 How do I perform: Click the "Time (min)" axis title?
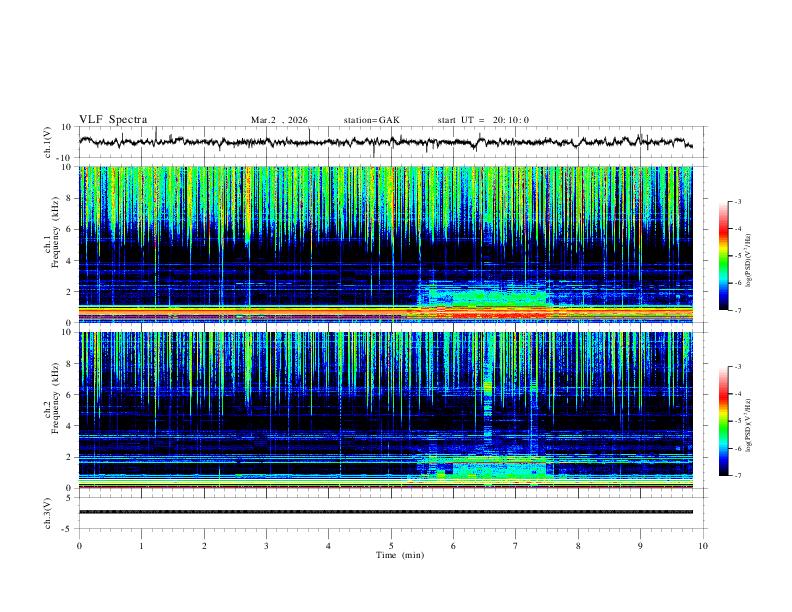[400, 555]
